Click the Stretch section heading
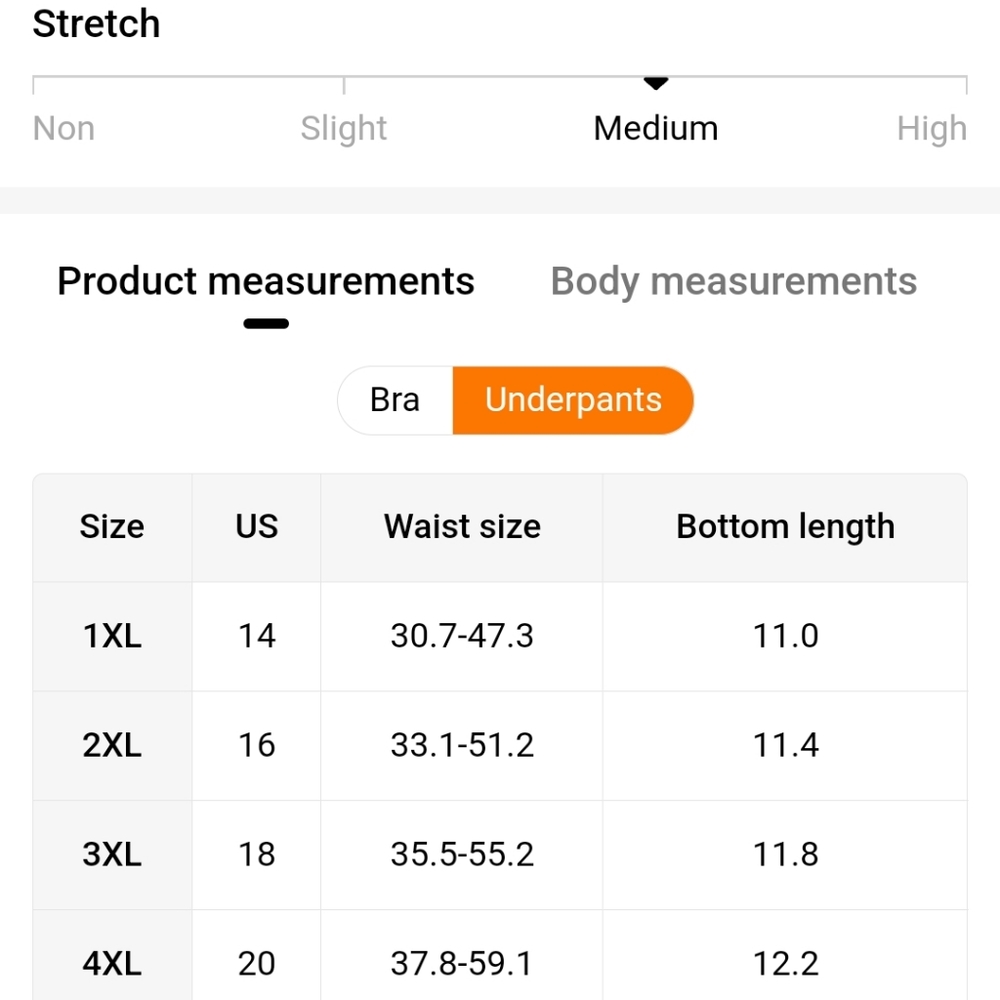Viewport: 1000px width, 1000px height. point(96,24)
